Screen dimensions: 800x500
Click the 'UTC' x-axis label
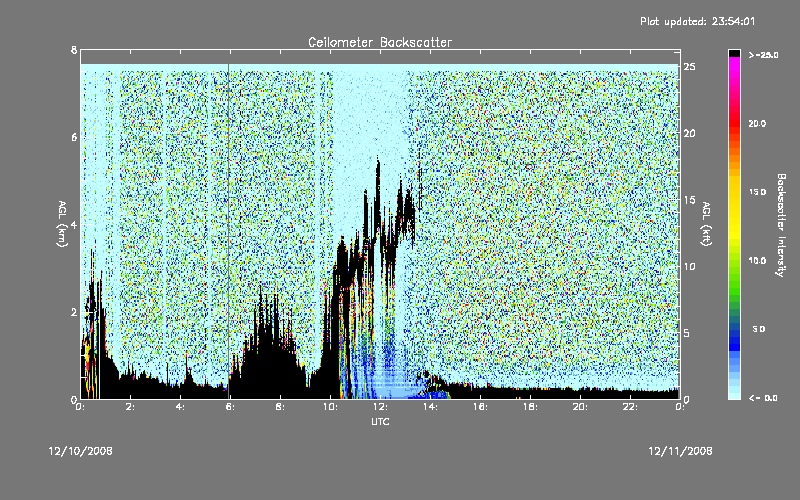(380, 421)
